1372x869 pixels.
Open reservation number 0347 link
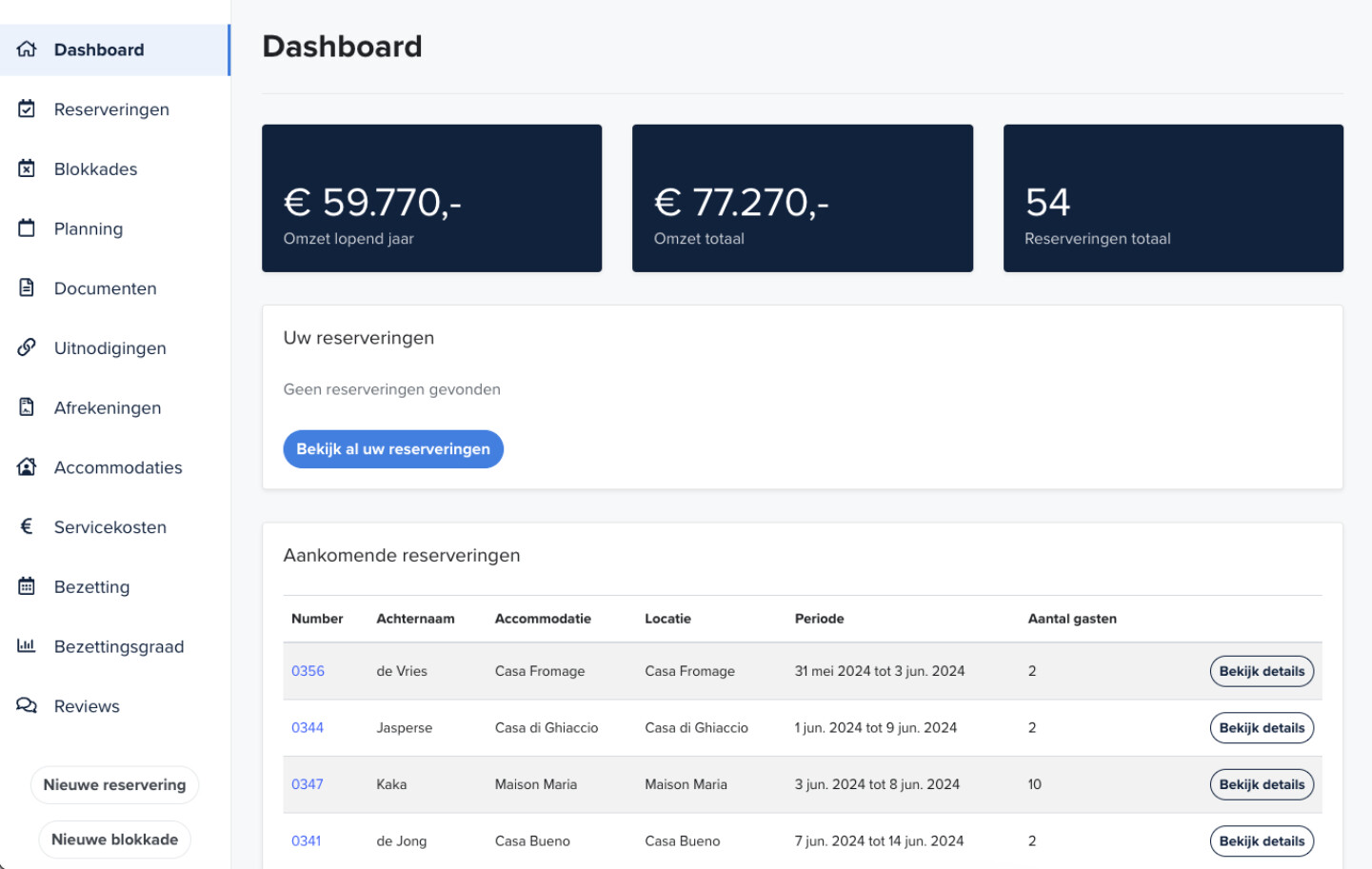click(x=307, y=784)
